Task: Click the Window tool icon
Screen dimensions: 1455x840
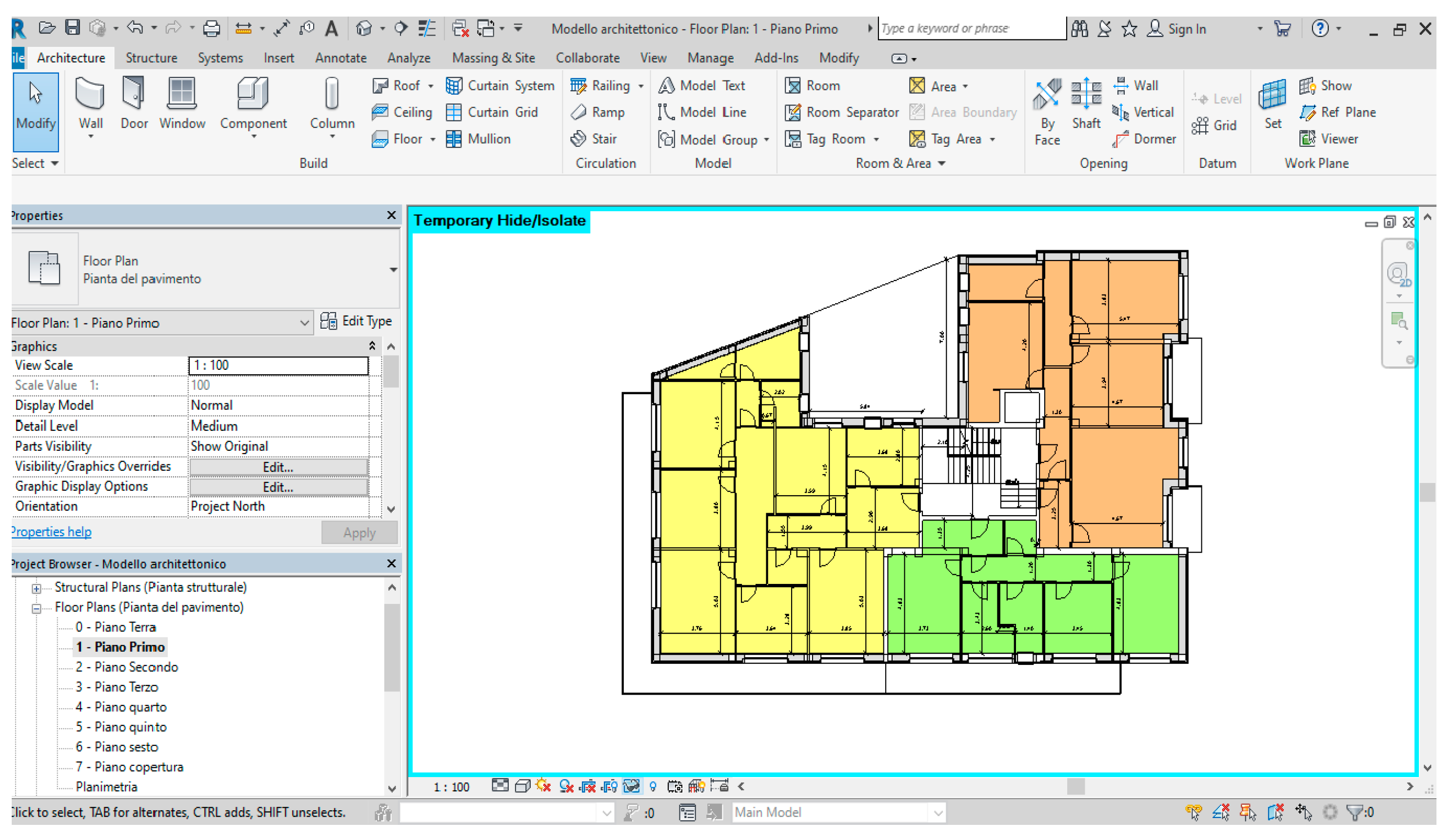Action: pos(181,94)
